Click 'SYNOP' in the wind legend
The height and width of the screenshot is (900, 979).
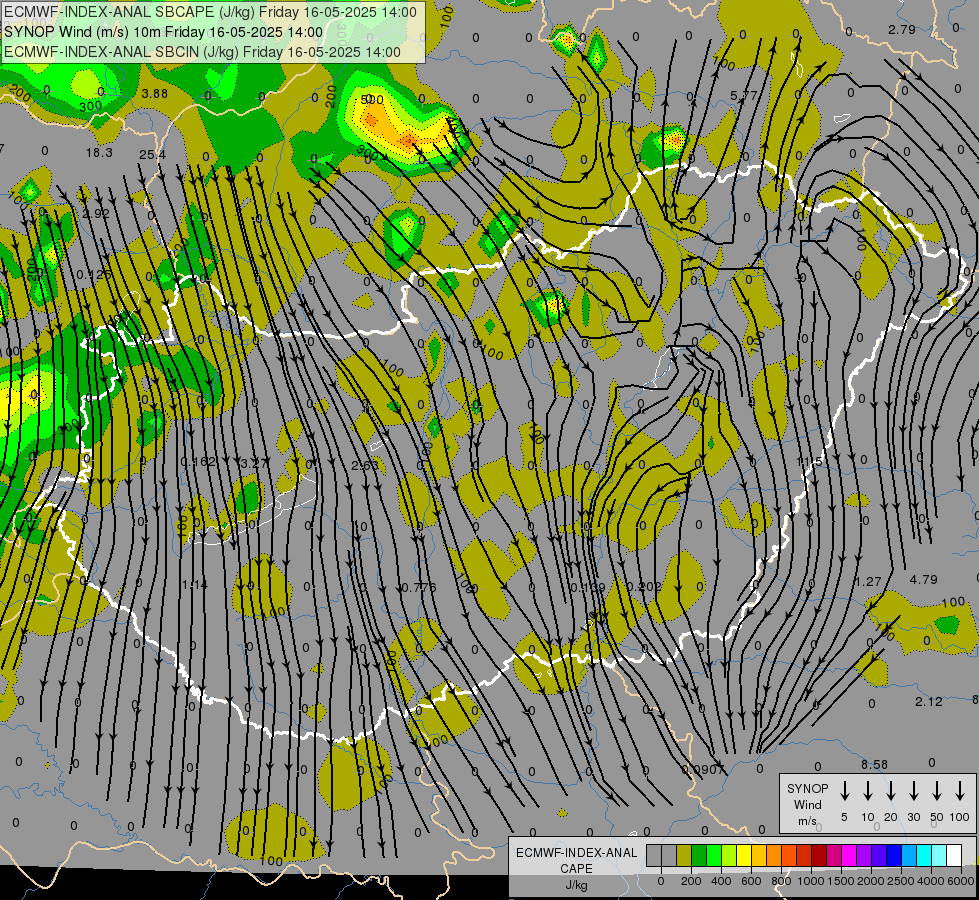pyautogui.click(x=807, y=788)
